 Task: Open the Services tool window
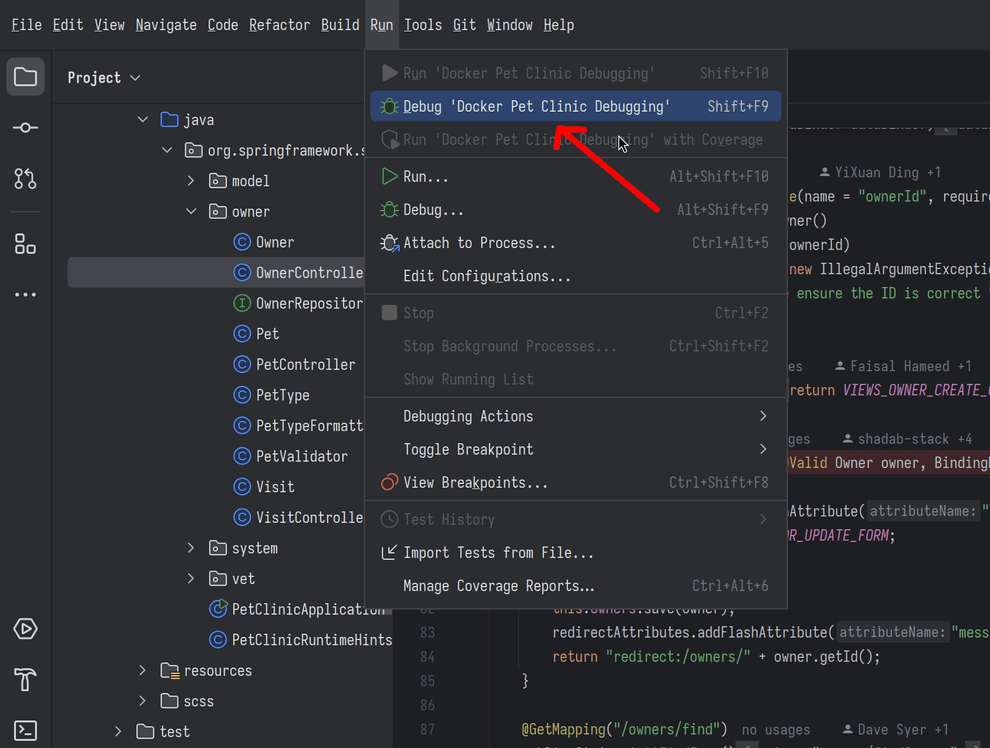[x=25, y=629]
